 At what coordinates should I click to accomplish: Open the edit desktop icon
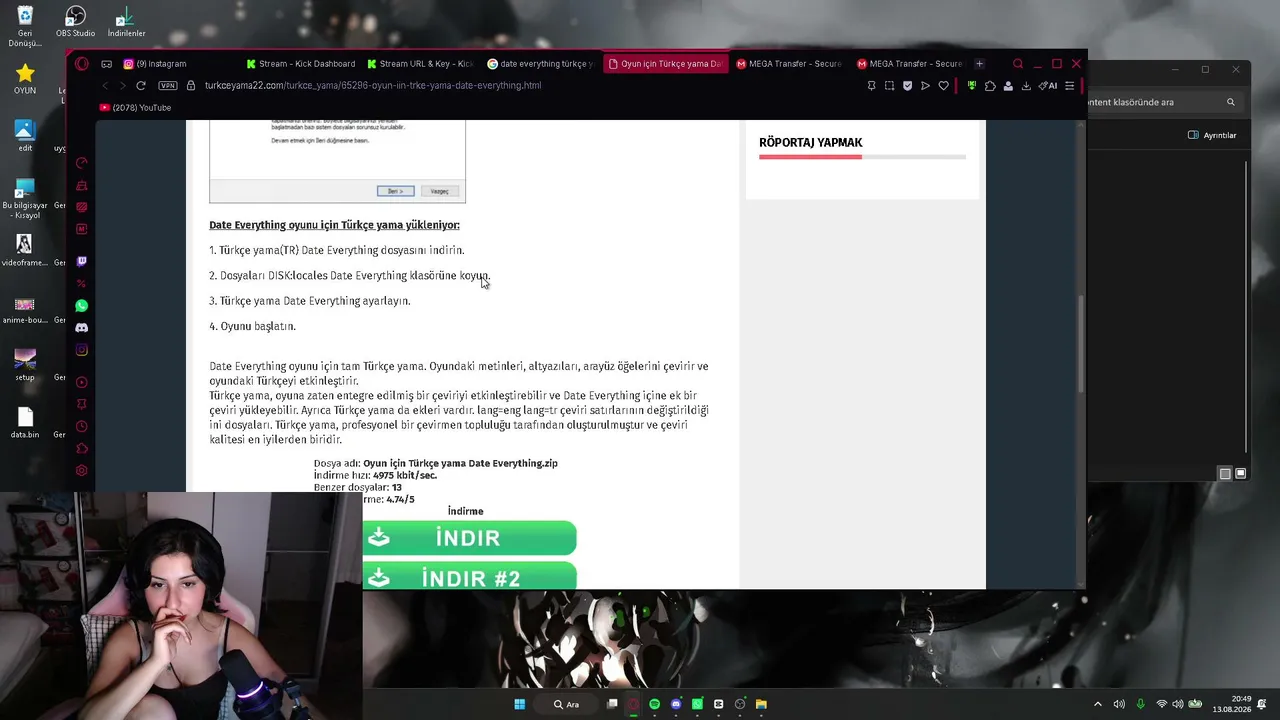[25, 136]
